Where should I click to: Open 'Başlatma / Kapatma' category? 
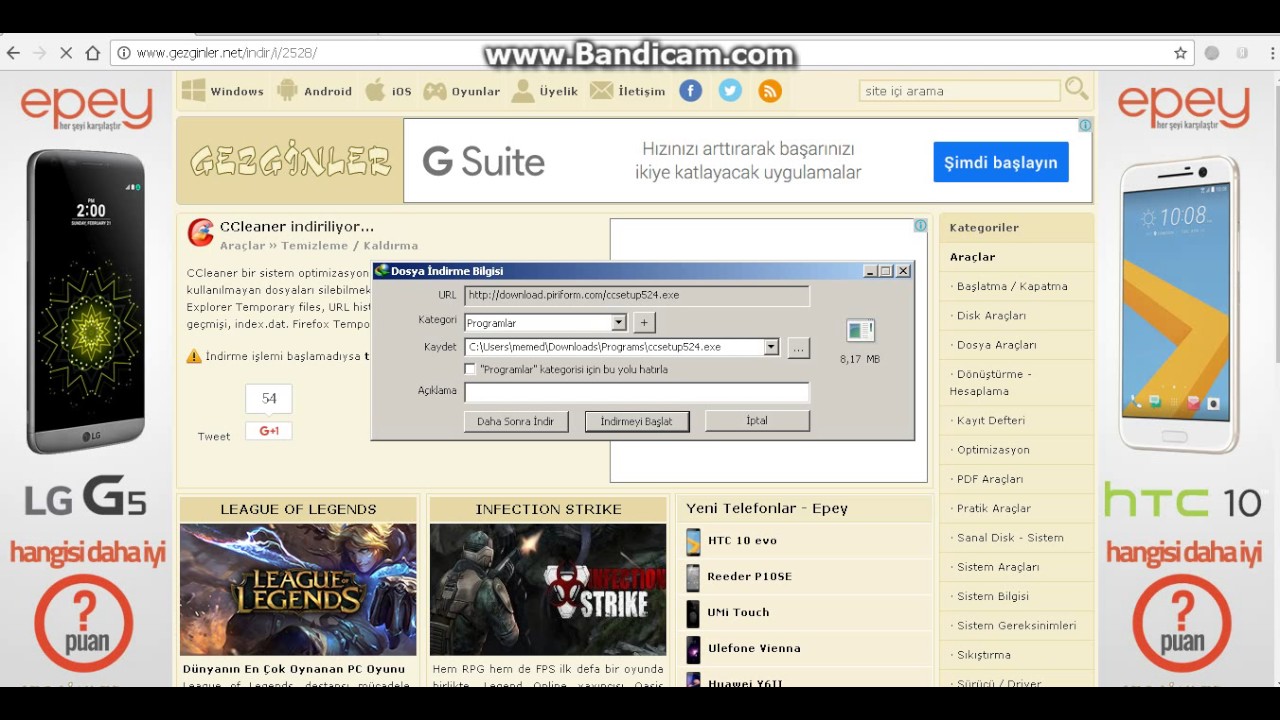coord(1012,286)
